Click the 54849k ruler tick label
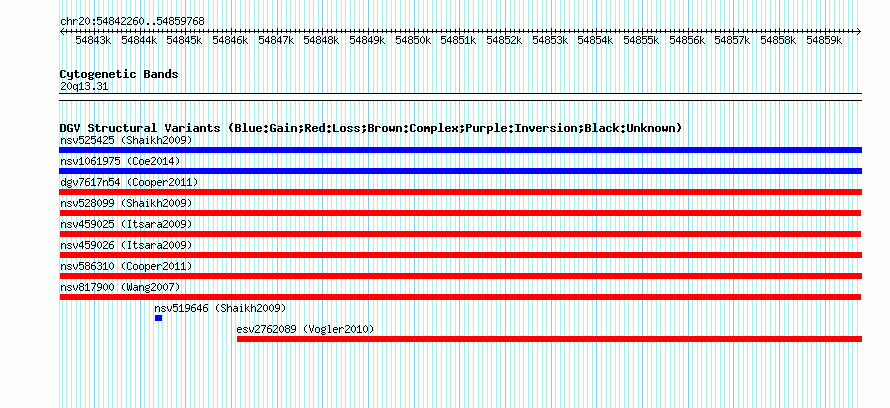Screen dimensions: 890x408 pyautogui.click(x=367, y=40)
